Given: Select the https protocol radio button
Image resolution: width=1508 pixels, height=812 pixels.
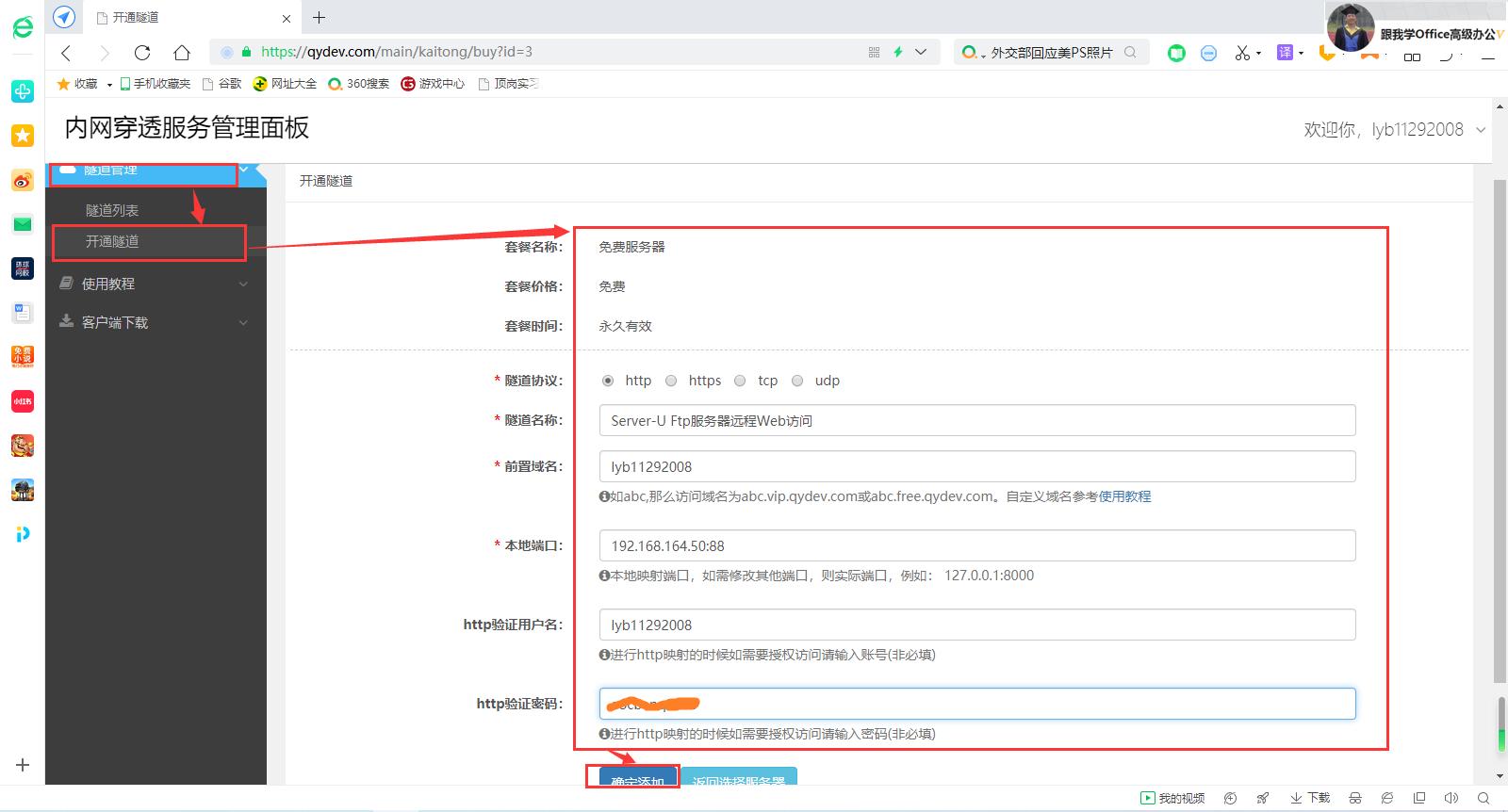Looking at the screenshot, I should 671,381.
